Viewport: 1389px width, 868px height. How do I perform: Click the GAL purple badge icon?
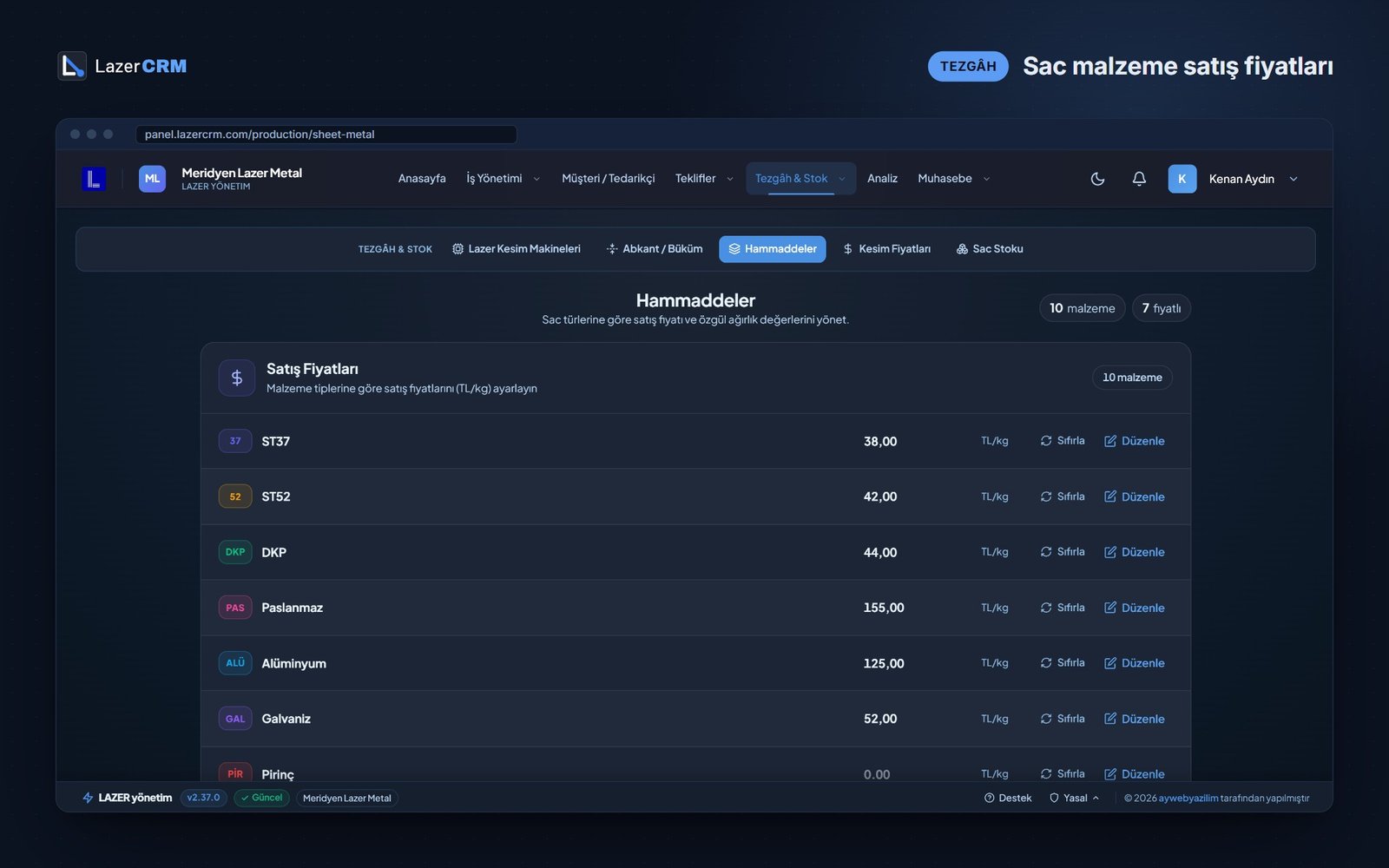(x=235, y=719)
